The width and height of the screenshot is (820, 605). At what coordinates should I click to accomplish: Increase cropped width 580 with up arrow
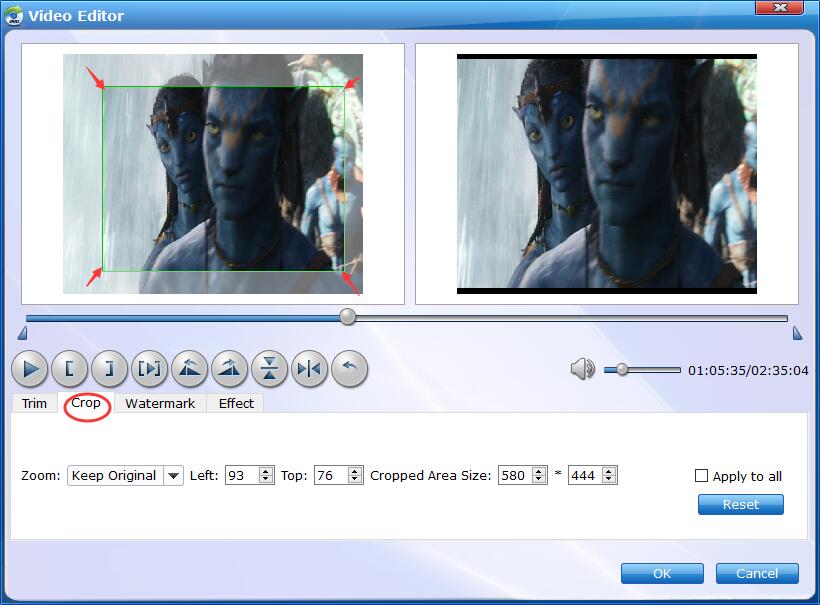539,471
